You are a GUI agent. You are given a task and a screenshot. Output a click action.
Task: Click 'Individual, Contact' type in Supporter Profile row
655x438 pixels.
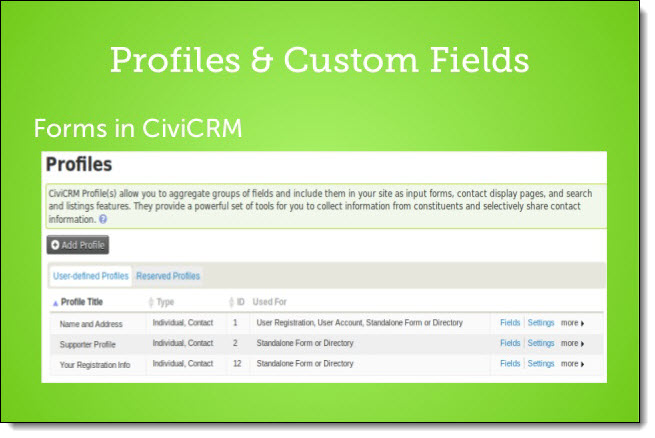click(x=183, y=343)
